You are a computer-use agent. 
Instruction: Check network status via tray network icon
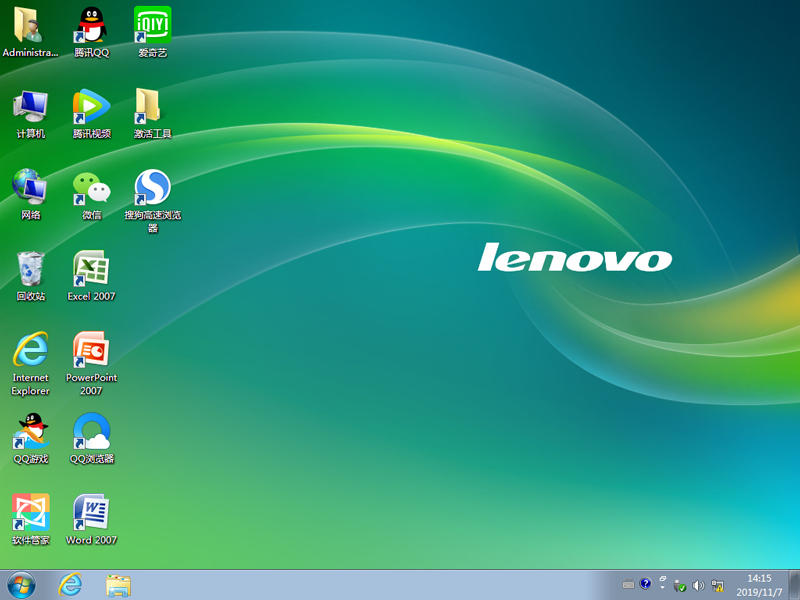pyautogui.click(x=716, y=587)
